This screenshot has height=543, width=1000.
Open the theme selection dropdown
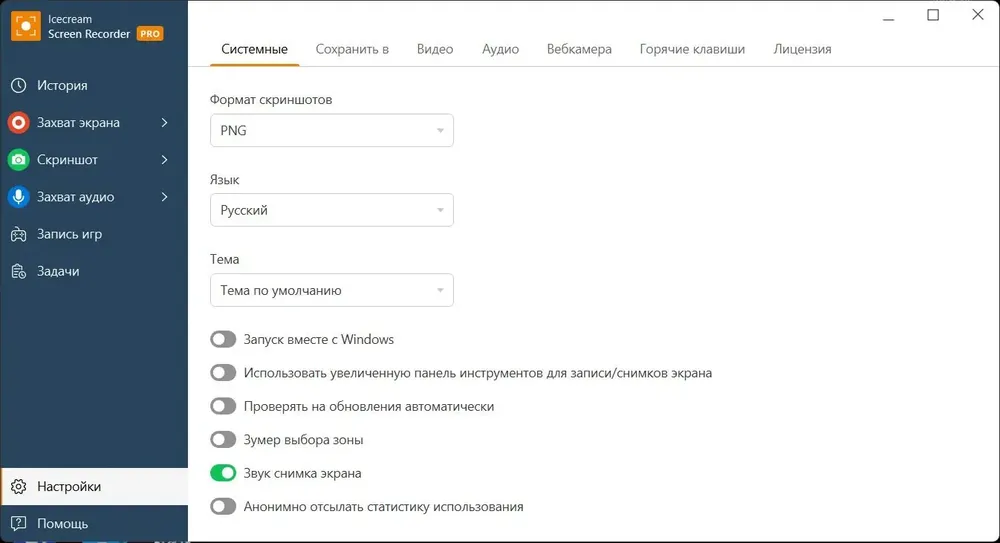click(331, 291)
